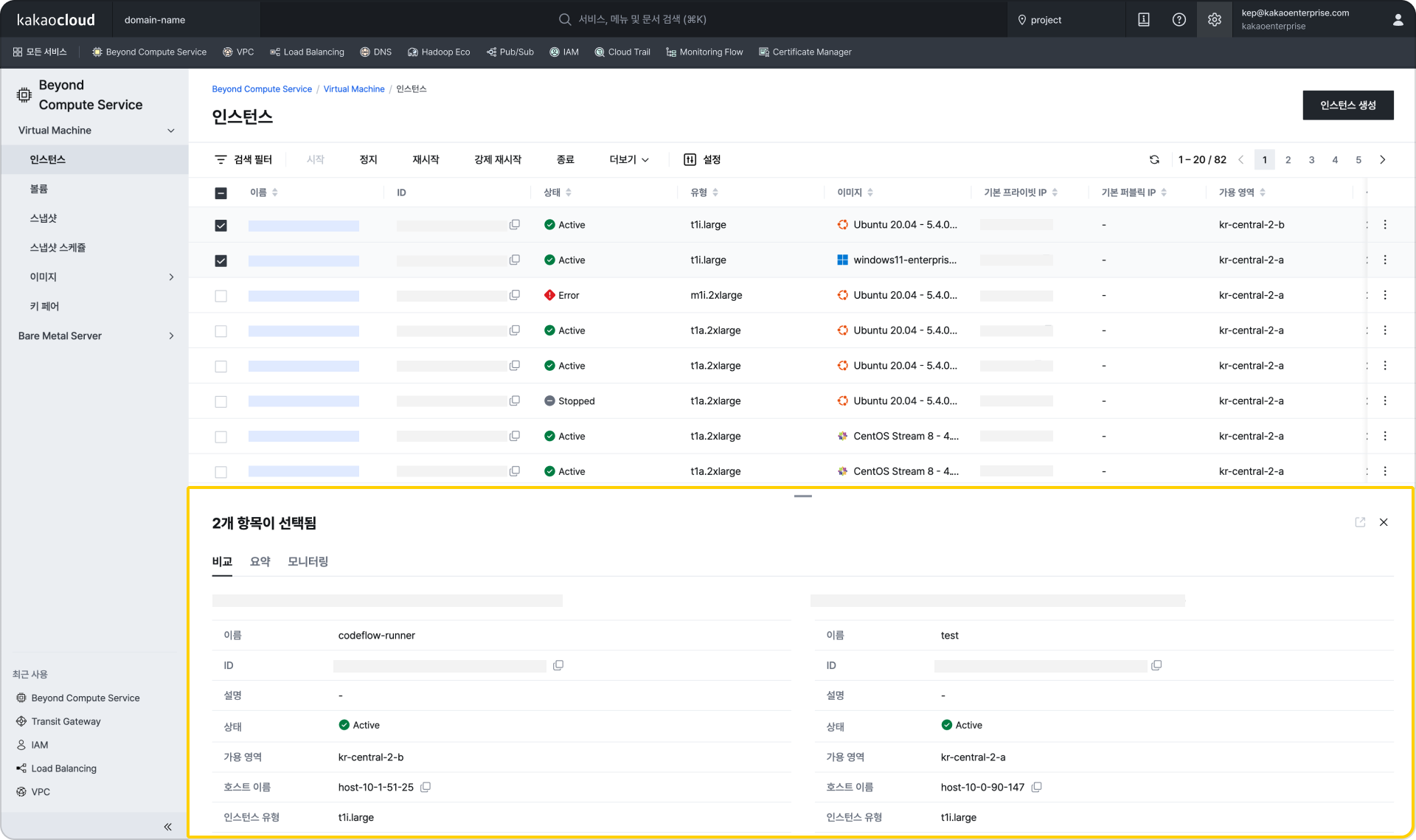The width and height of the screenshot is (1416, 840).
Task: Open Virtual Machine breadcrumb link
Action: click(354, 89)
